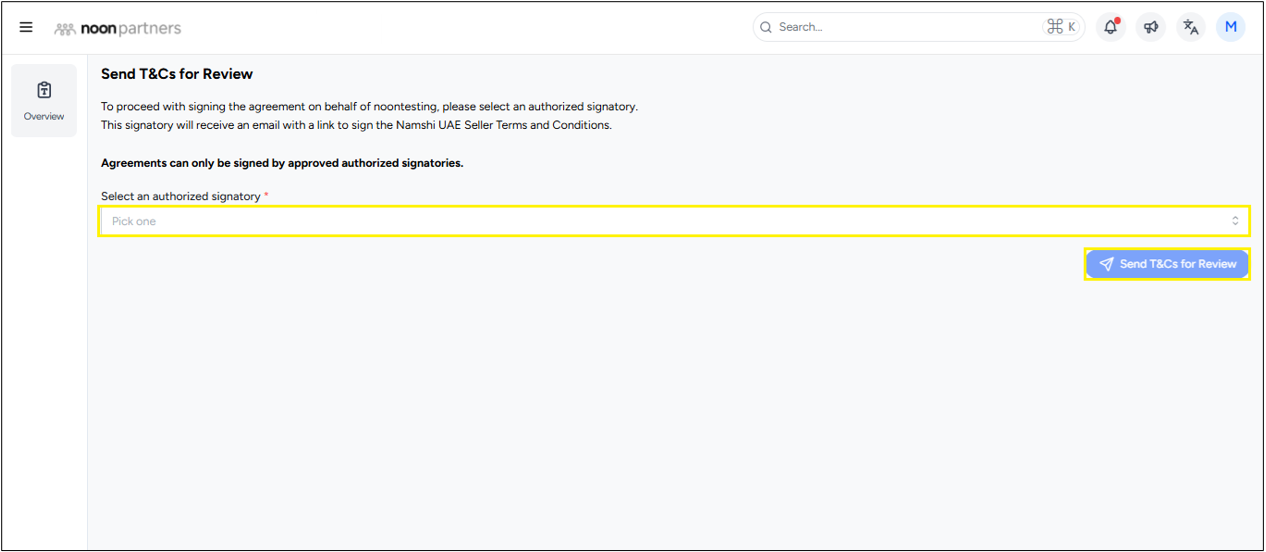Click the bold approved signatories notice text
Viewport: 1266px width, 552px height.
[282, 163]
